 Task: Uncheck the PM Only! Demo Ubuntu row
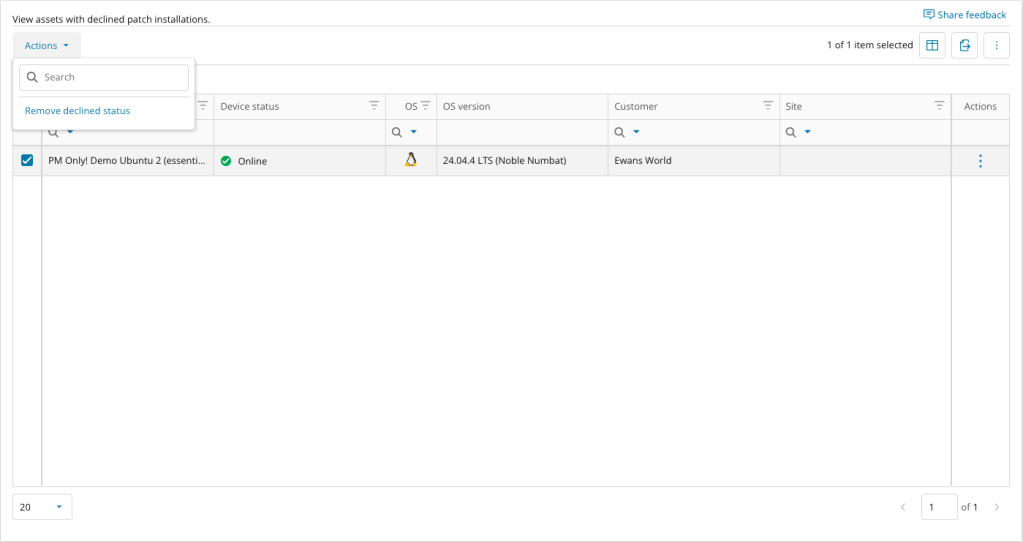tap(27, 160)
